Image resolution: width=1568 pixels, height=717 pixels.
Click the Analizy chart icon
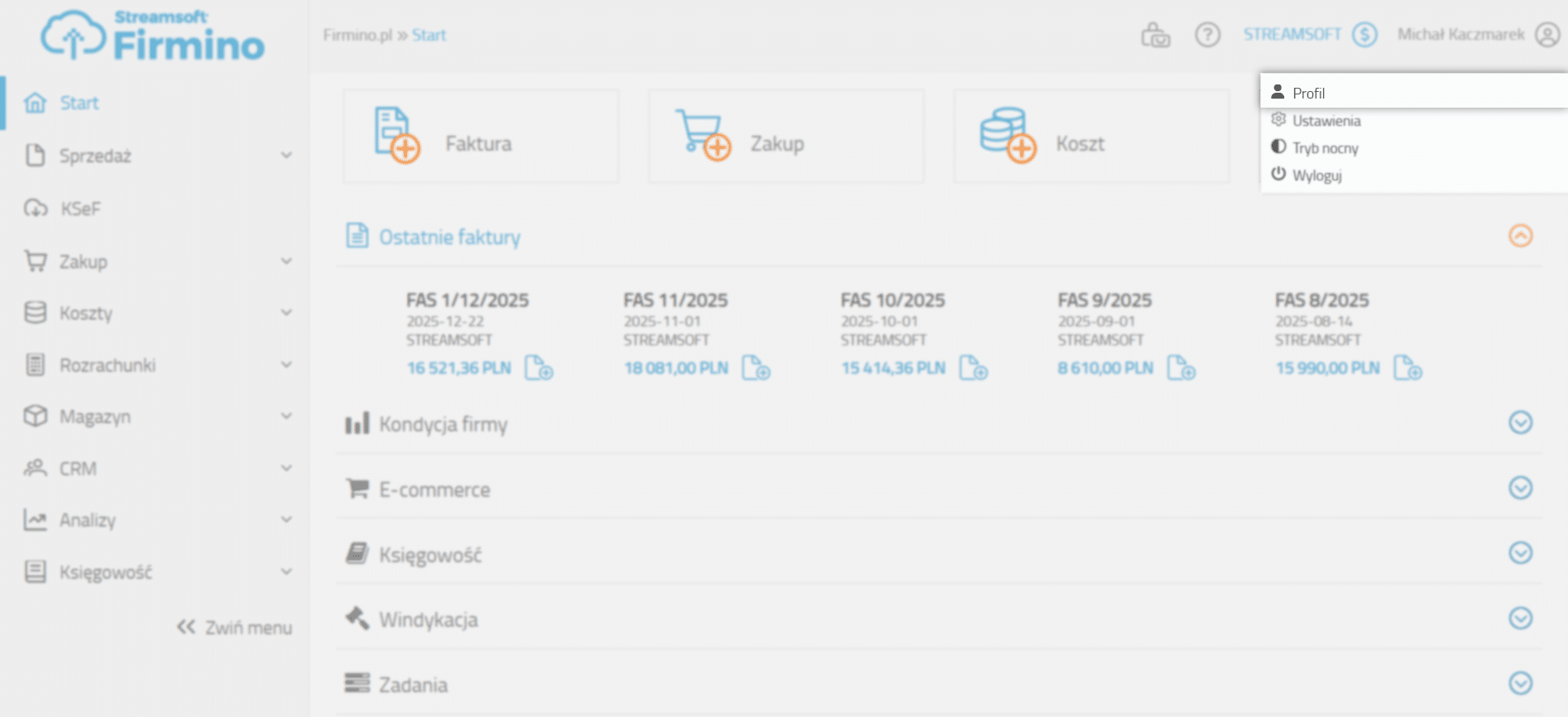35,519
